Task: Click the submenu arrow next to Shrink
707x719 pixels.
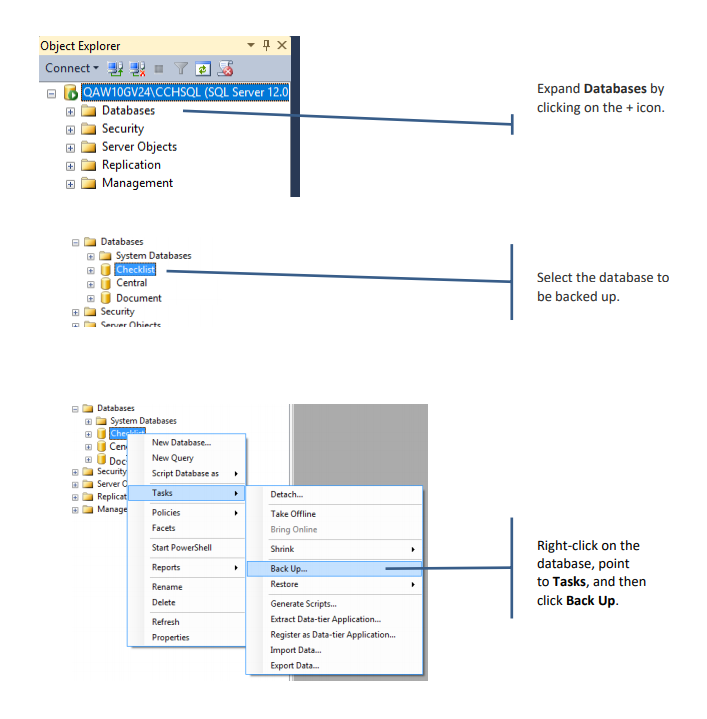Action: coord(413,549)
